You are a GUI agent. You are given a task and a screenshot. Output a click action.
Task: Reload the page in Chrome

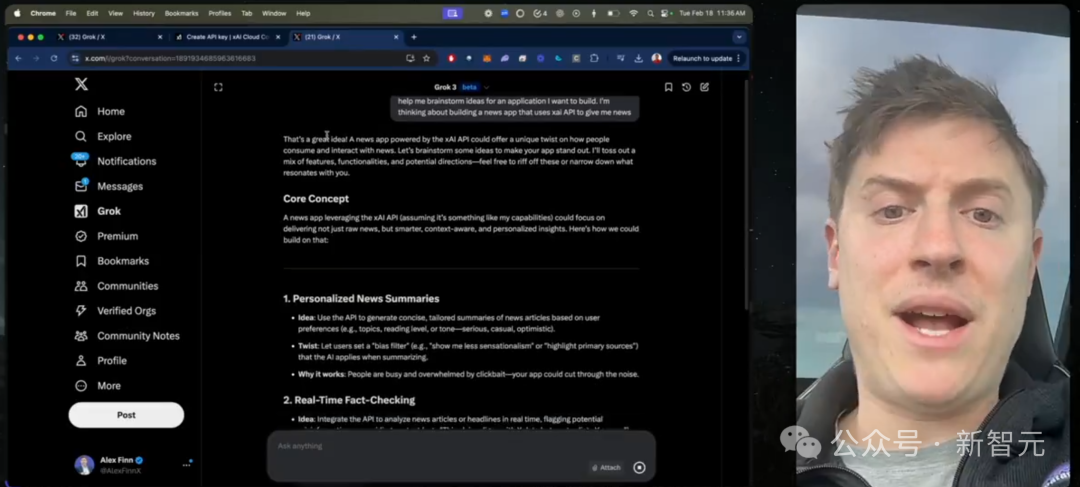[x=53, y=58]
